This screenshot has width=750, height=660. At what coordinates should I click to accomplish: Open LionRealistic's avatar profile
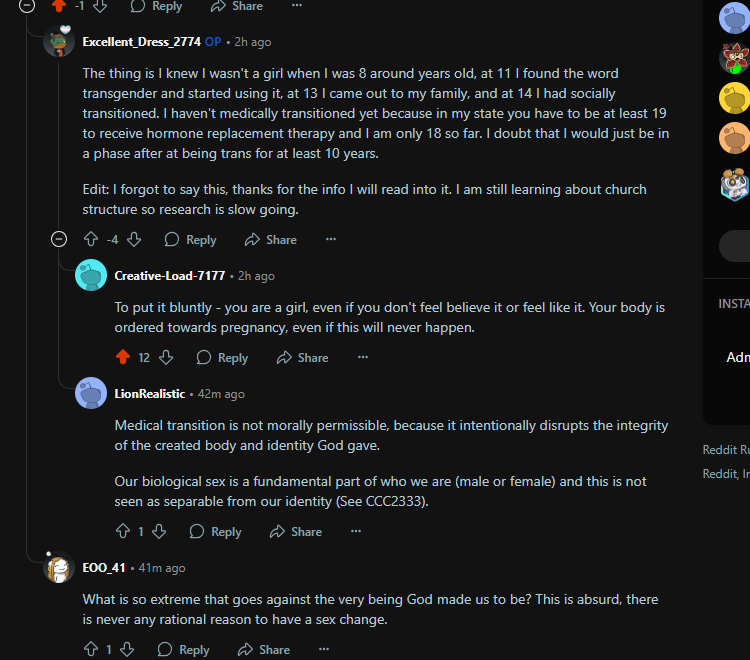pos(91,393)
